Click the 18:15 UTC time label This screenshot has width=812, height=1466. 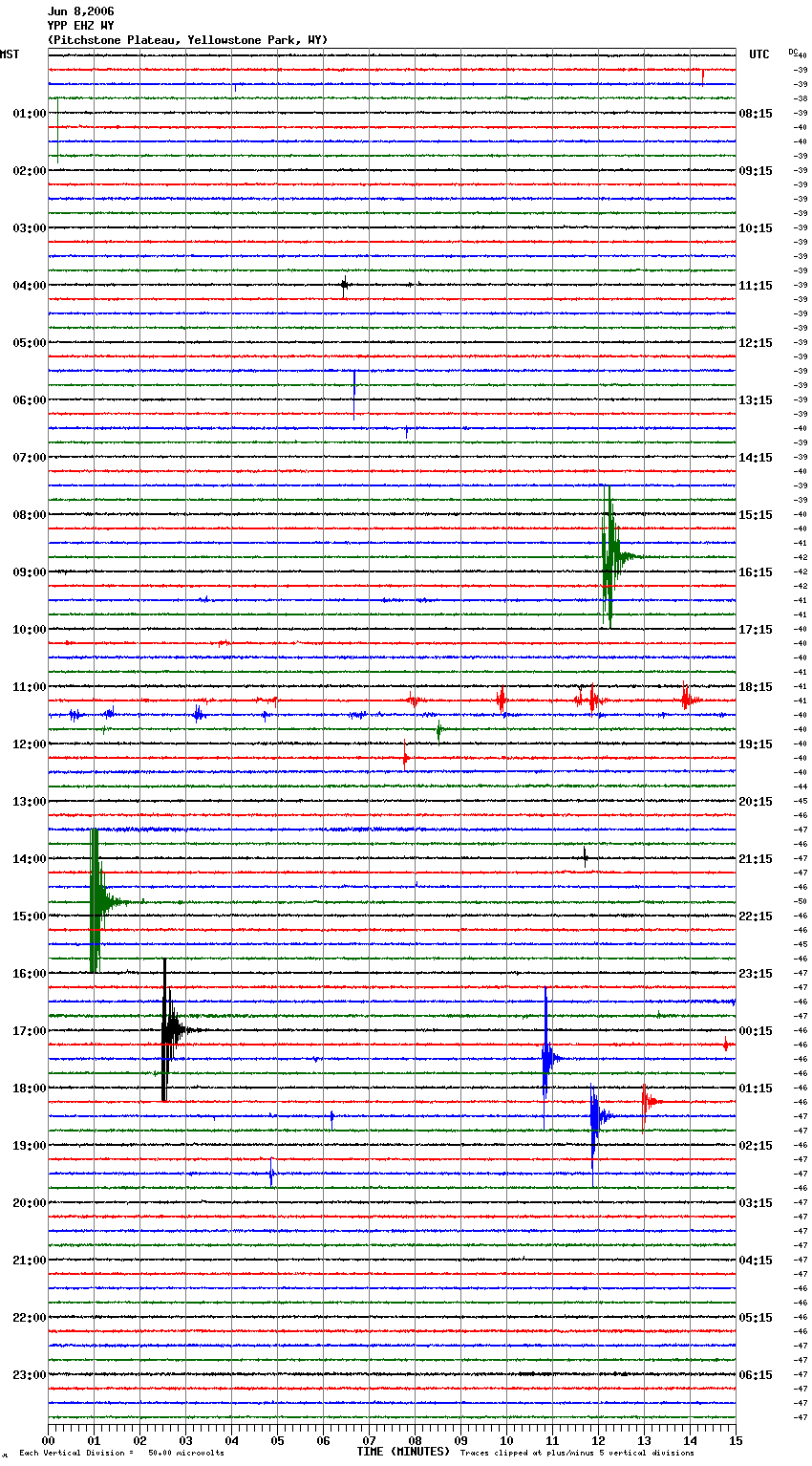(x=756, y=686)
